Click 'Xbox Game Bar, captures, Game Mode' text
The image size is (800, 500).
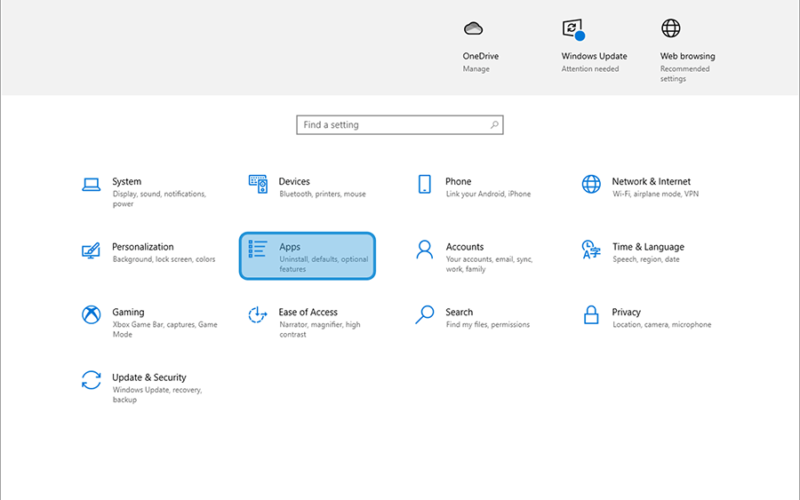(165, 330)
